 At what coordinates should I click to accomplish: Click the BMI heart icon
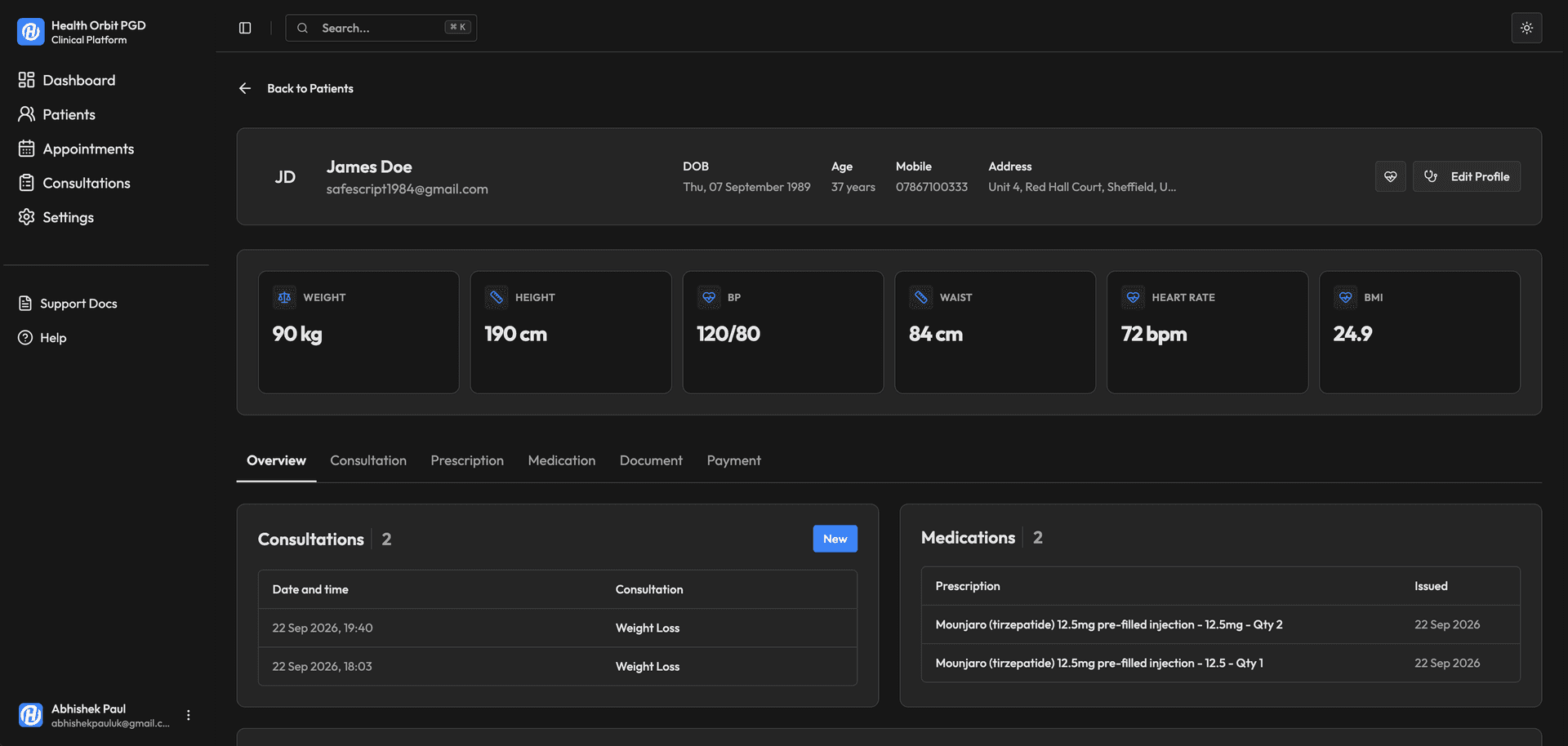click(1345, 298)
